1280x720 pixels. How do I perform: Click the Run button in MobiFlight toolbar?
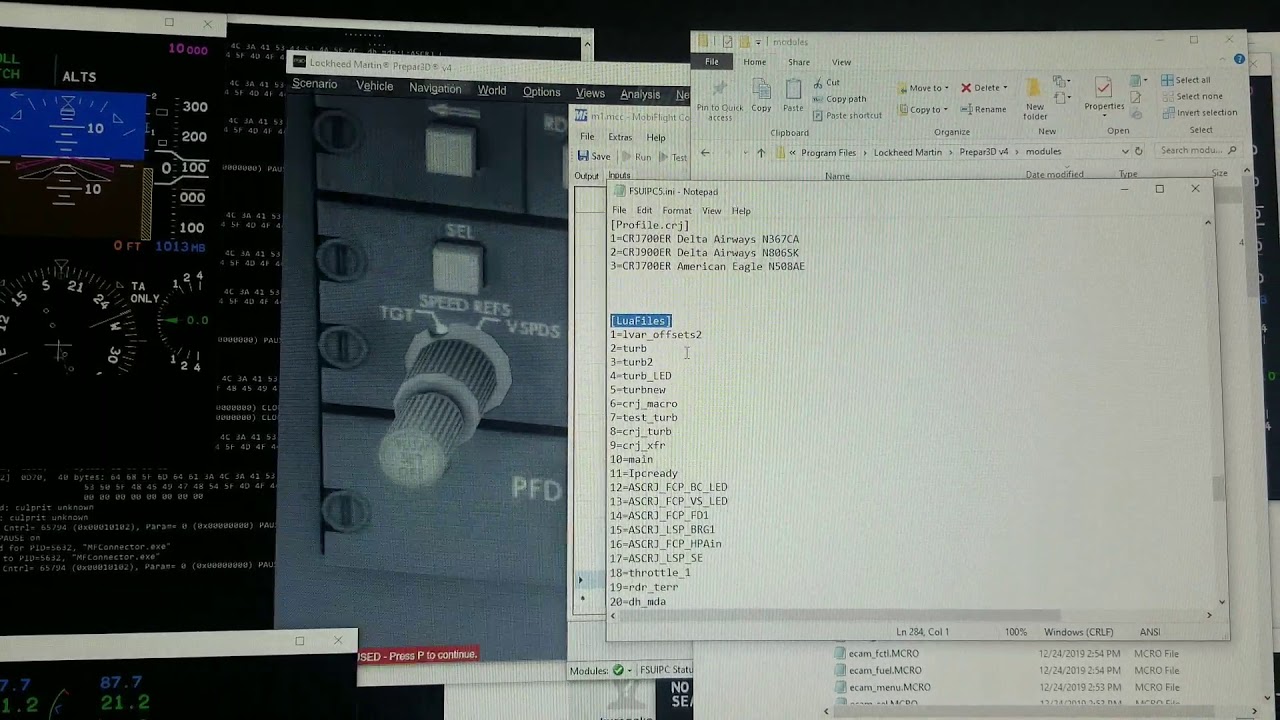(636, 157)
